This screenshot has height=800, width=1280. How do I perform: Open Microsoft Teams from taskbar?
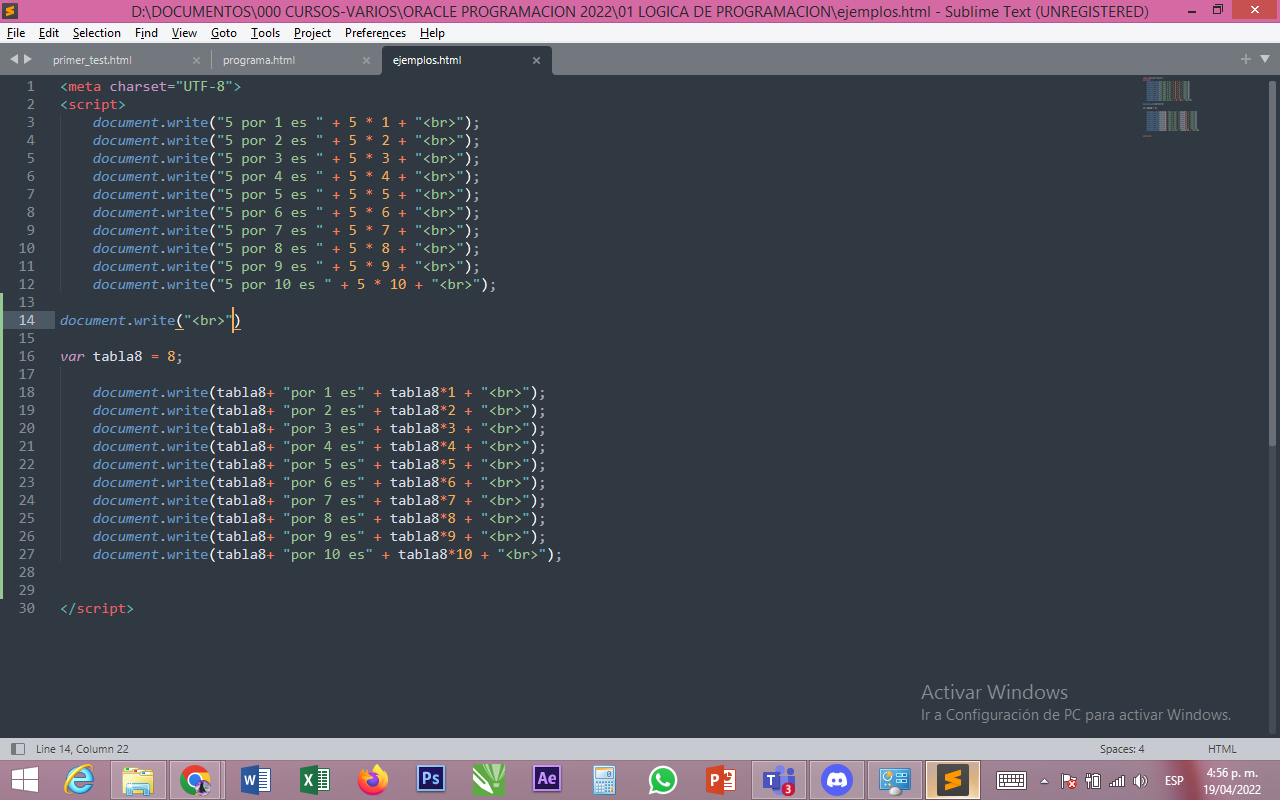coord(778,780)
